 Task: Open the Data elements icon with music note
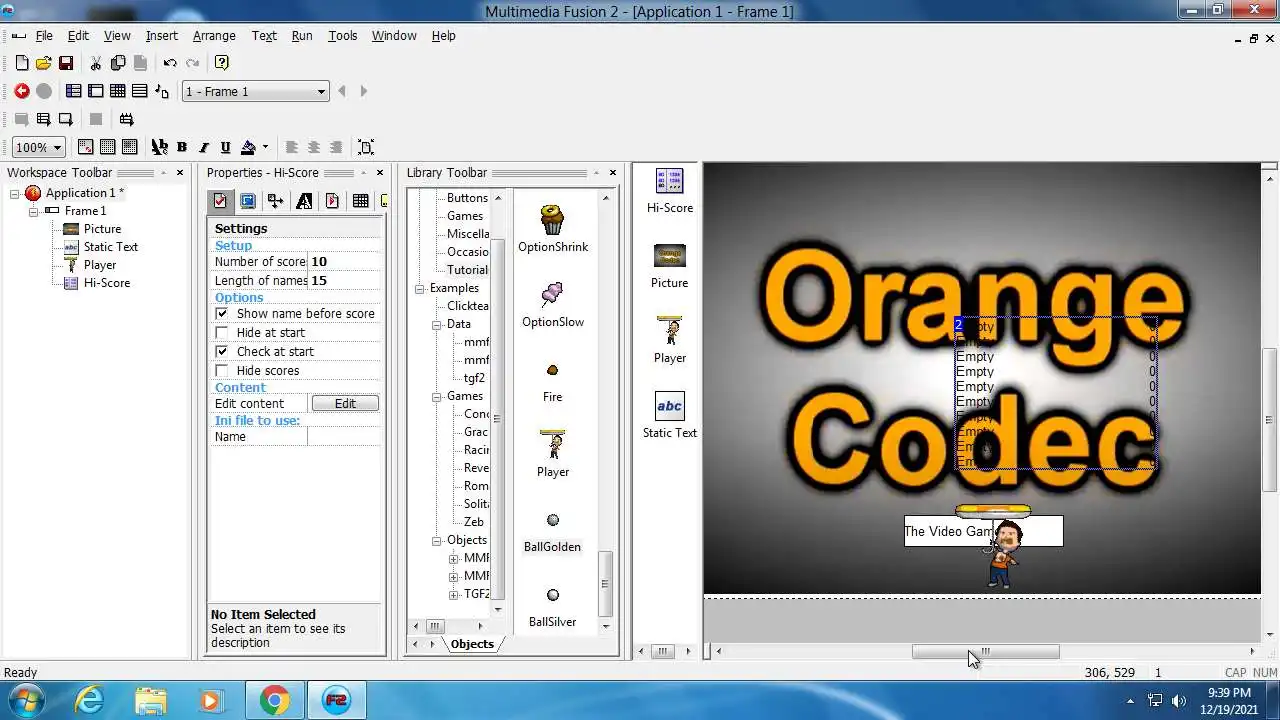[162, 91]
